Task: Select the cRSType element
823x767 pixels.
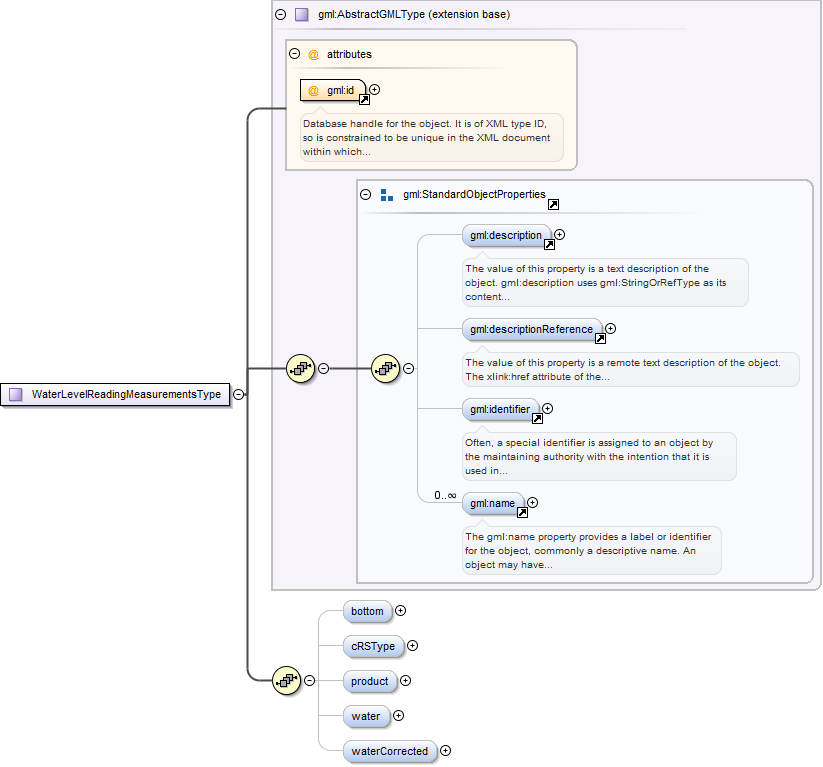Action: (x=373, y=646)
